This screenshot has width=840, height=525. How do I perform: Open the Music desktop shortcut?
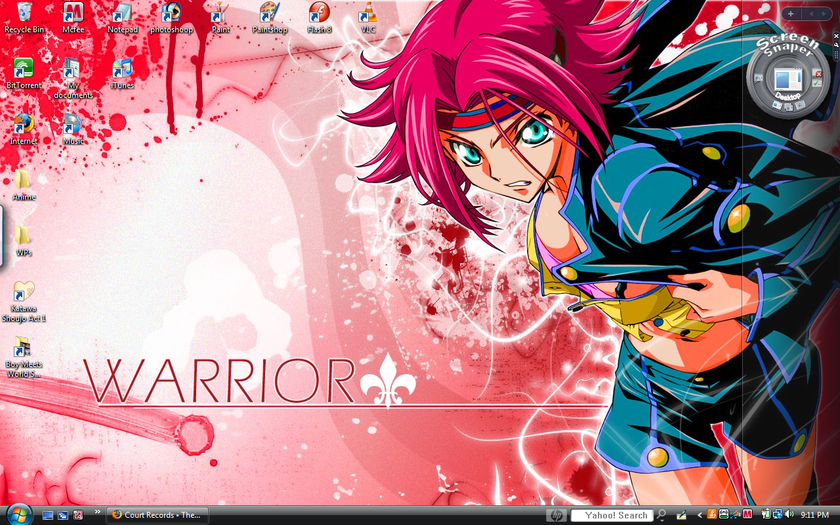tap(73, 129)
